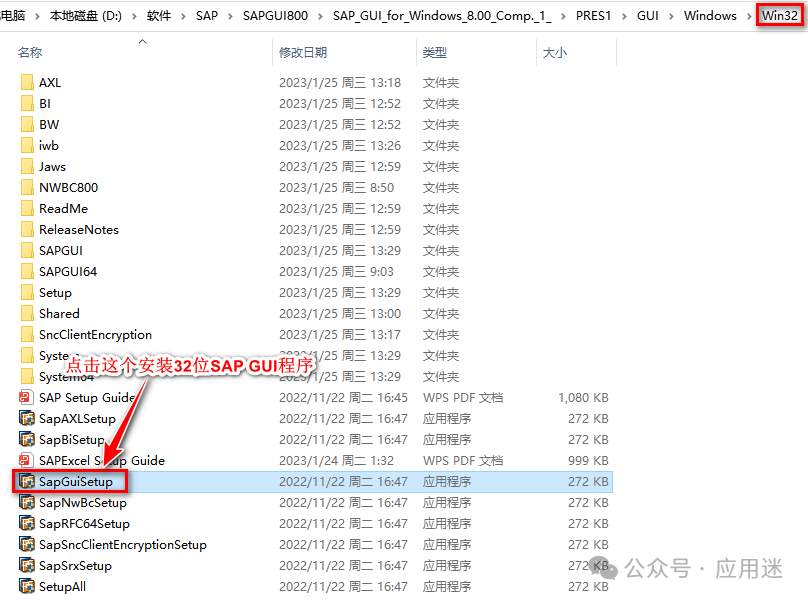808x600 pixels.
Task: Expand the chevron after GUI breadcrumb
Action: (671, 16)
